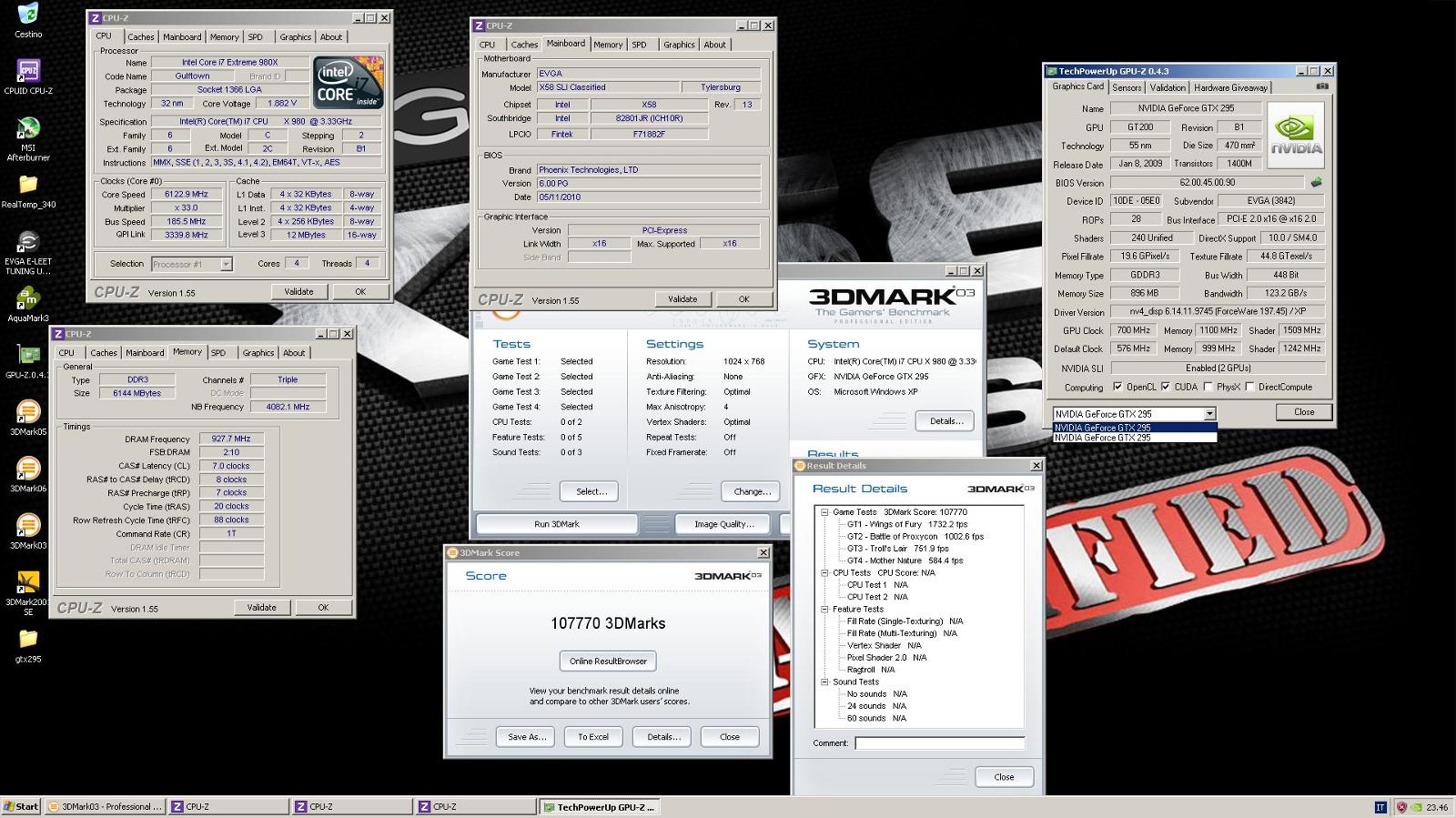This screenshot has width=1456, height=818.
Task: Select GT4 - Mother Nature result row
Action: 905,560
